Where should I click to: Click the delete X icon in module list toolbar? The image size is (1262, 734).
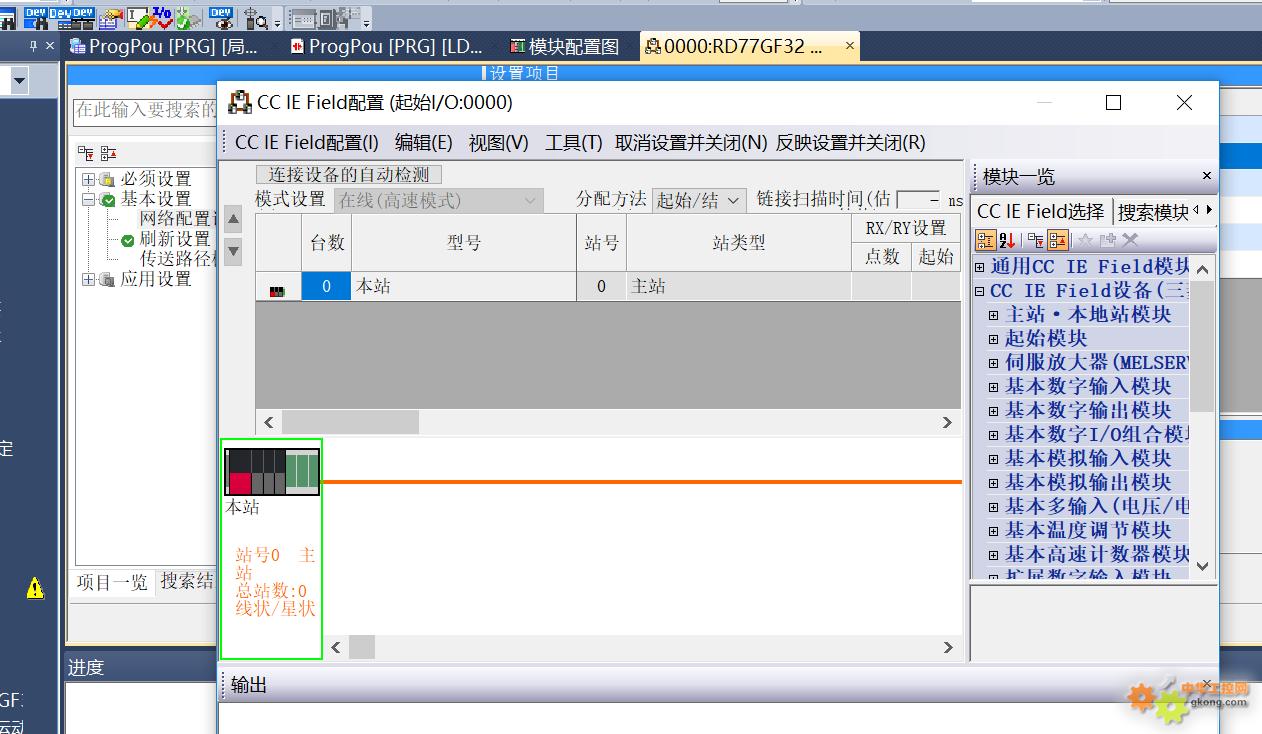pyautogui.click(x=1130, y=240)
